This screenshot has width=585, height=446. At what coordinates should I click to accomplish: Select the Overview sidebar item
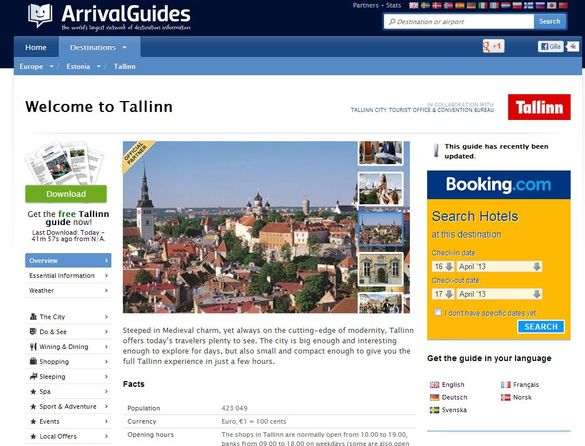(x=68, y=261)
